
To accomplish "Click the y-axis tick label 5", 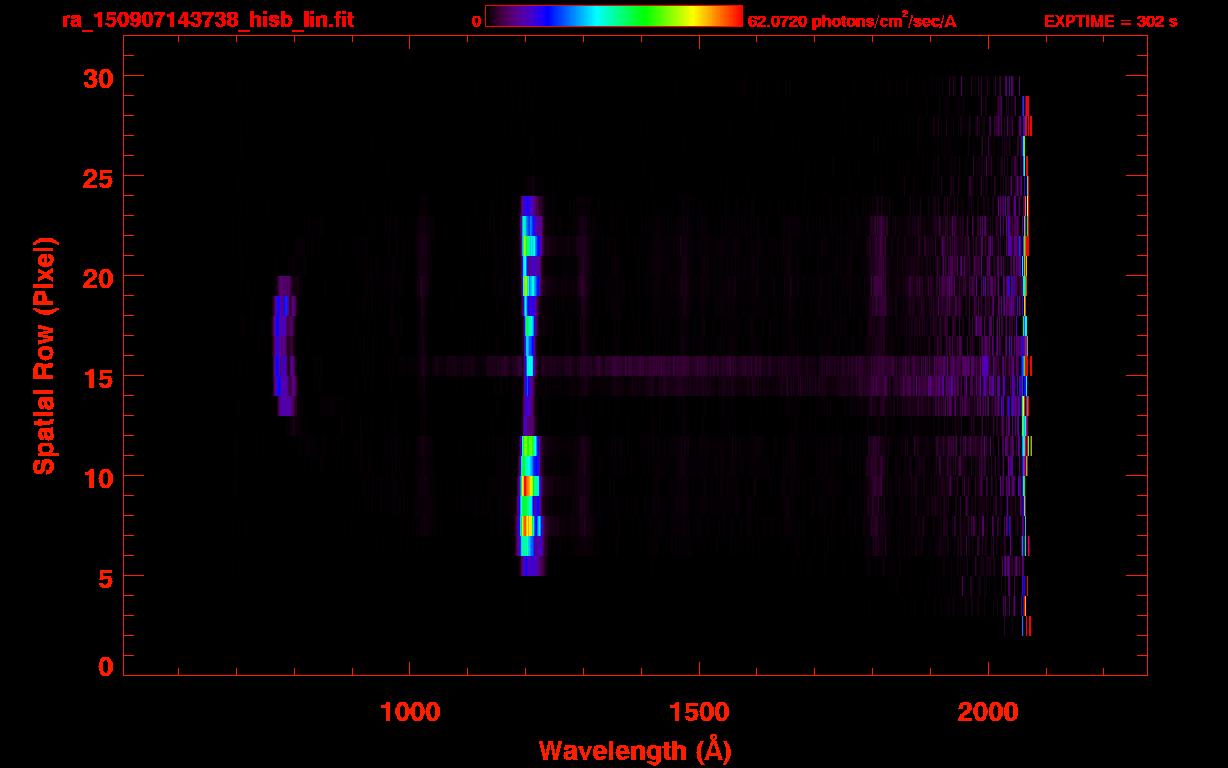I will (105, 577).
